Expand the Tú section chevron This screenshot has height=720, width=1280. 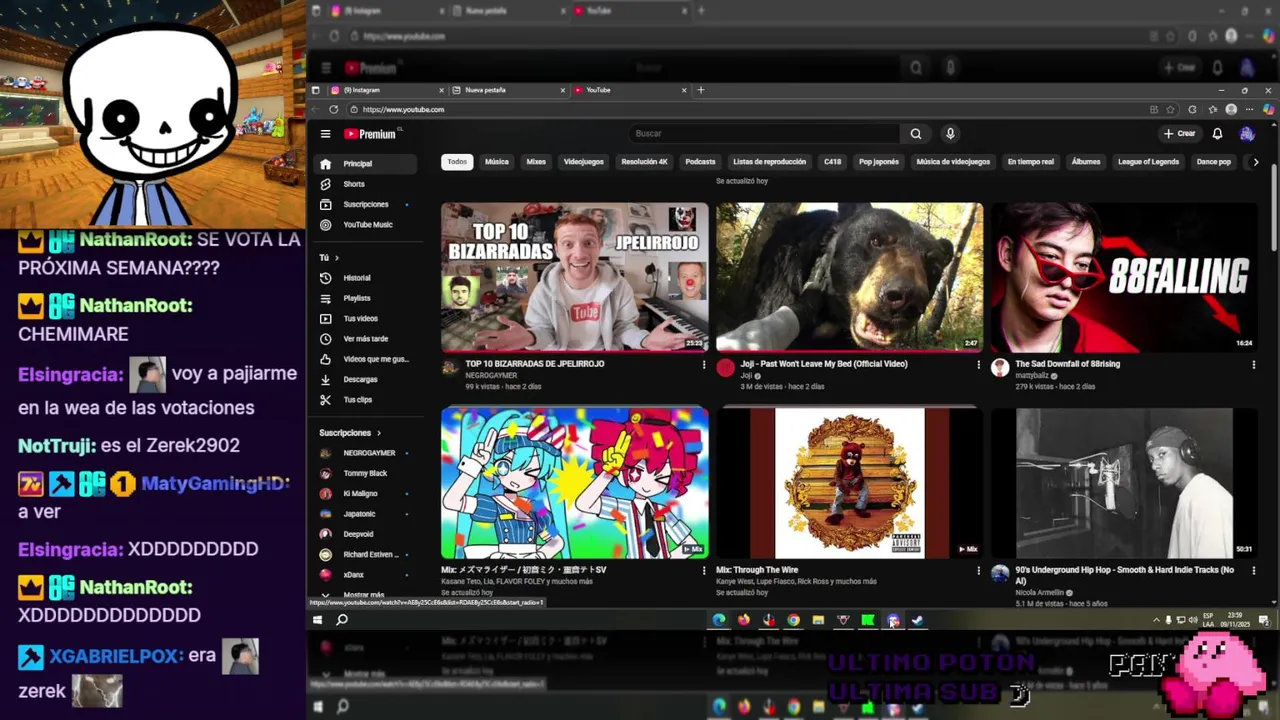point(337,258)
